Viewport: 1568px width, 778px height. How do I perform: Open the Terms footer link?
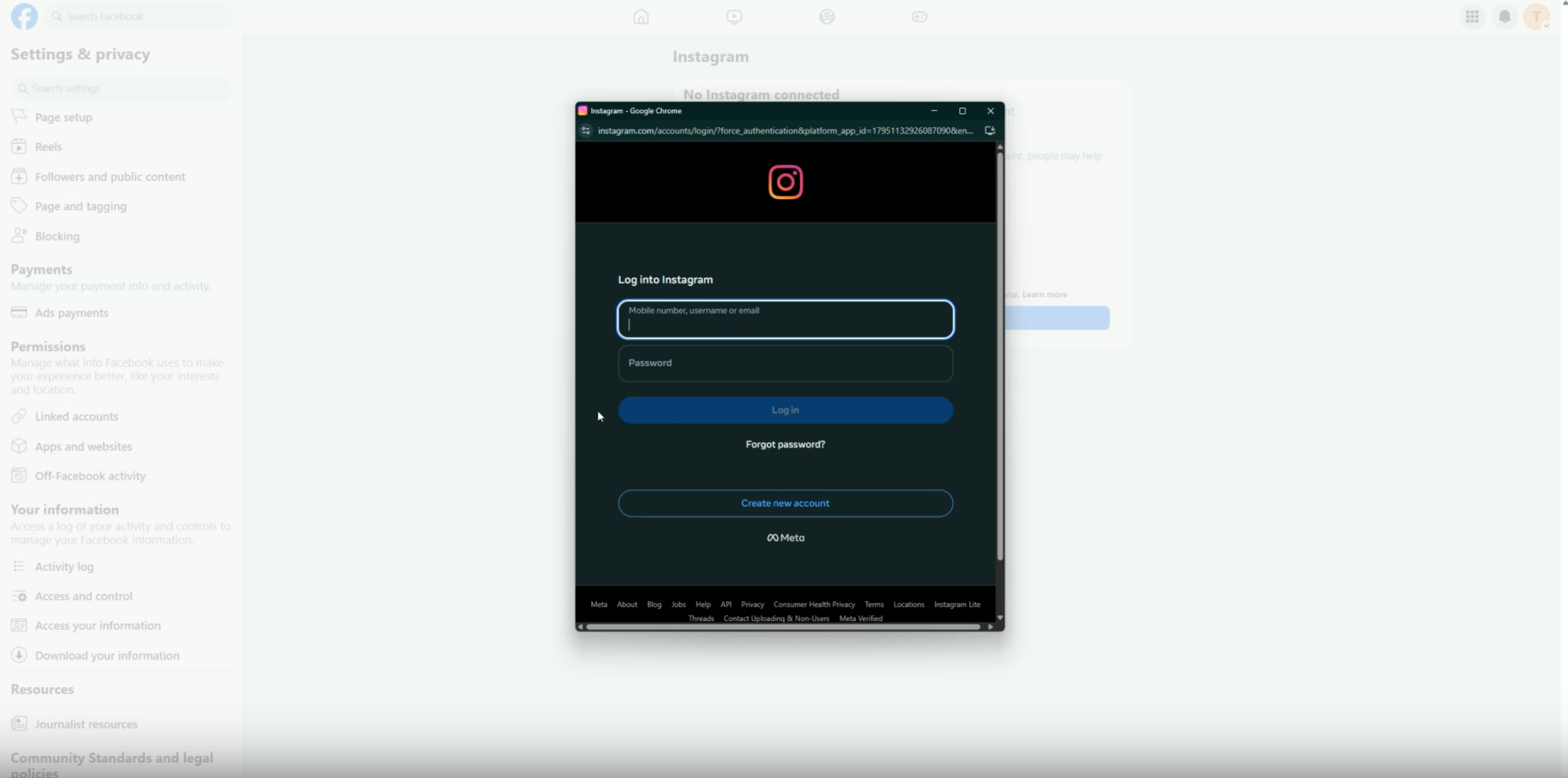point(874,604)
